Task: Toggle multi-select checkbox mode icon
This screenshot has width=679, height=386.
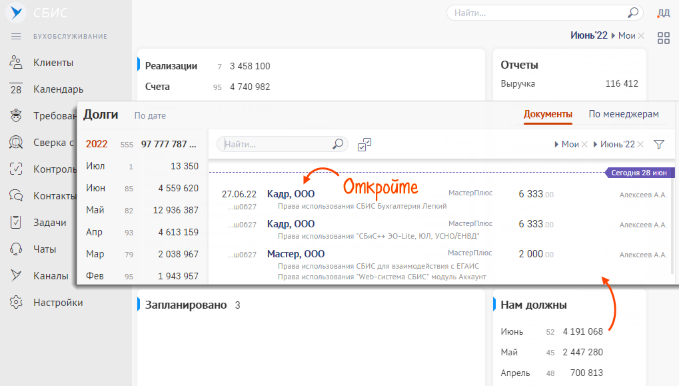Action: click(365, 145)
